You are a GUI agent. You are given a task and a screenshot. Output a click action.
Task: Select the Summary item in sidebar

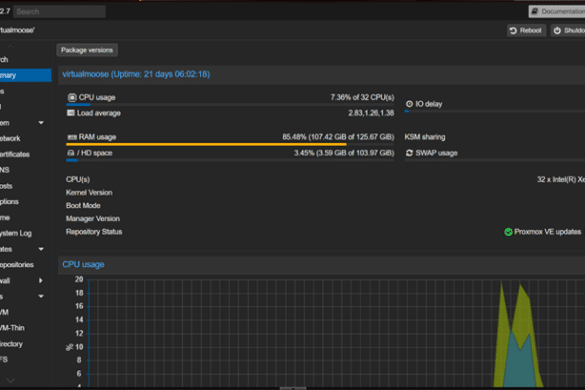click(25, 75)
